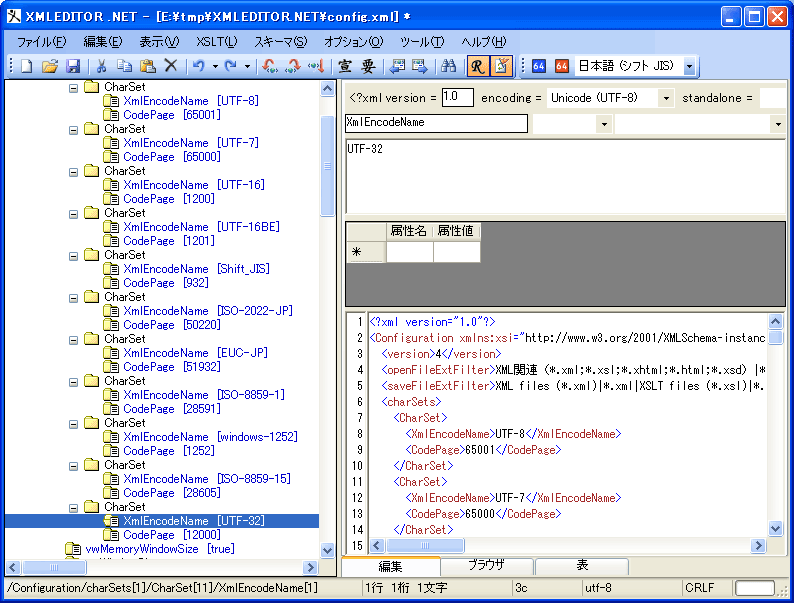Screen dimensions: 794x603
Task: Open the 編集(E) menu
Action: coord(103,42)
